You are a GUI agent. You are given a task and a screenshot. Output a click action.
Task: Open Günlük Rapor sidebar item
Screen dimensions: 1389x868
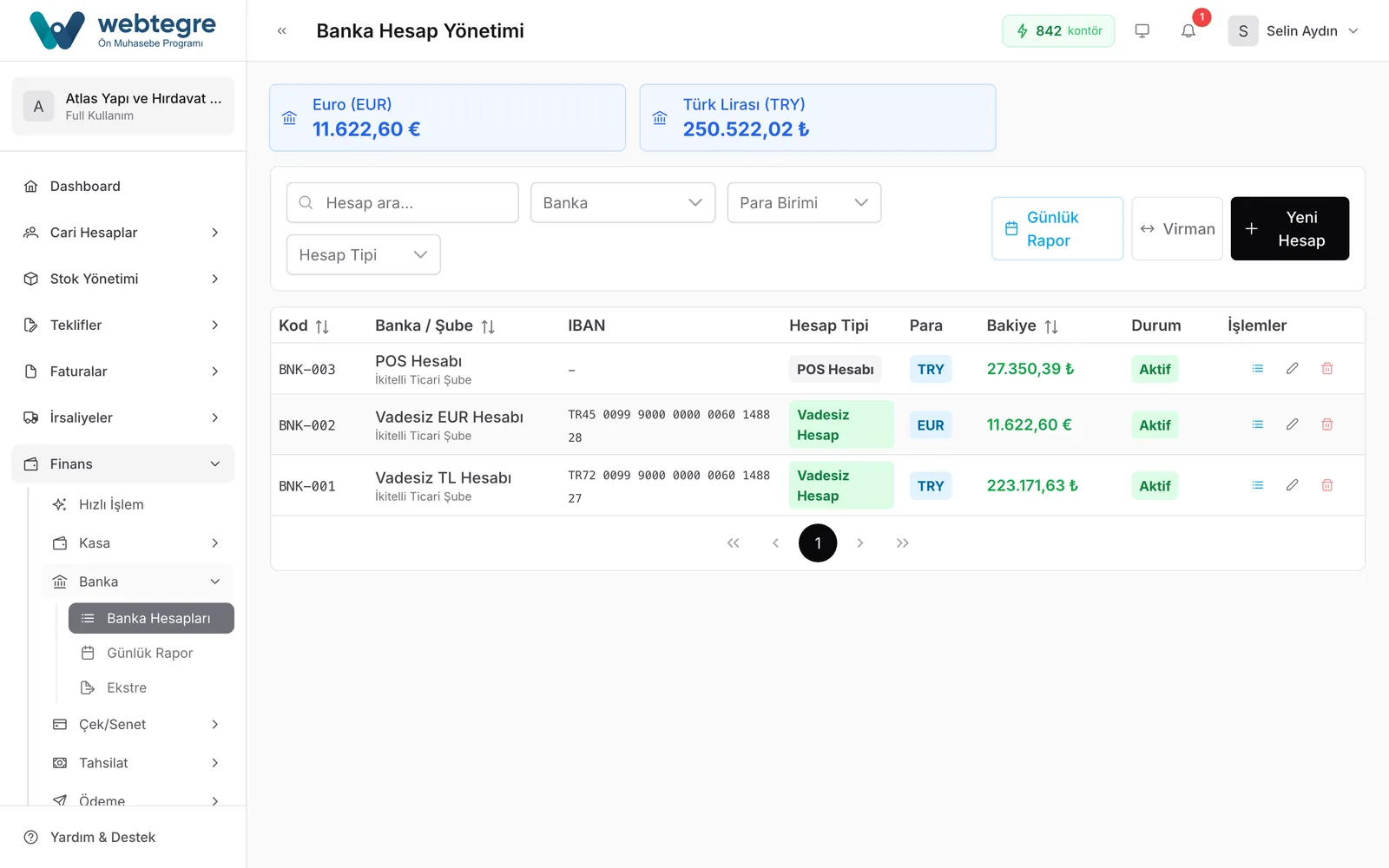151,653
